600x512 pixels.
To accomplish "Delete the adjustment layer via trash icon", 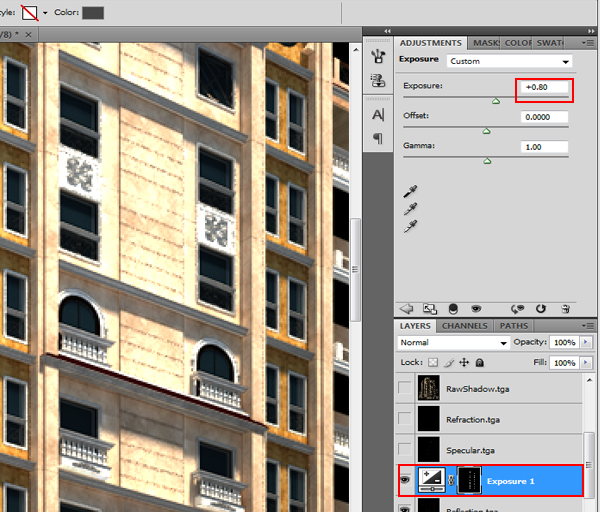I will [x=567, y=309].
